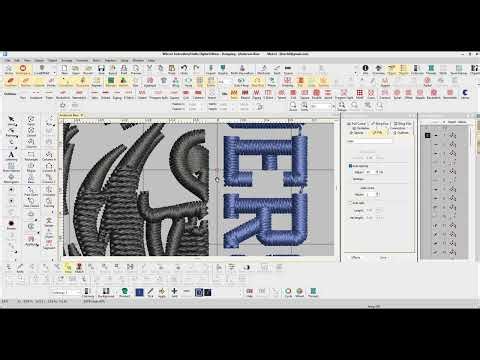Switch to the CorelDRAW Graphics mode icon

[42, 70]
